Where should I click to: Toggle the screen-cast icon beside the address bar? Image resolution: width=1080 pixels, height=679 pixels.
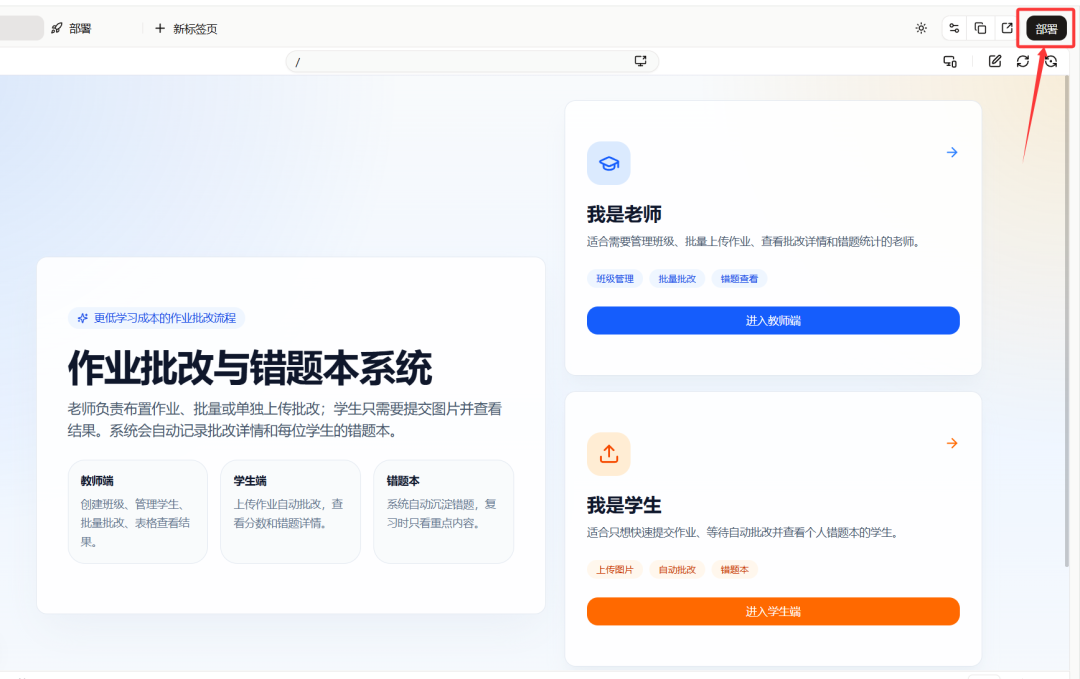[641, 61]
